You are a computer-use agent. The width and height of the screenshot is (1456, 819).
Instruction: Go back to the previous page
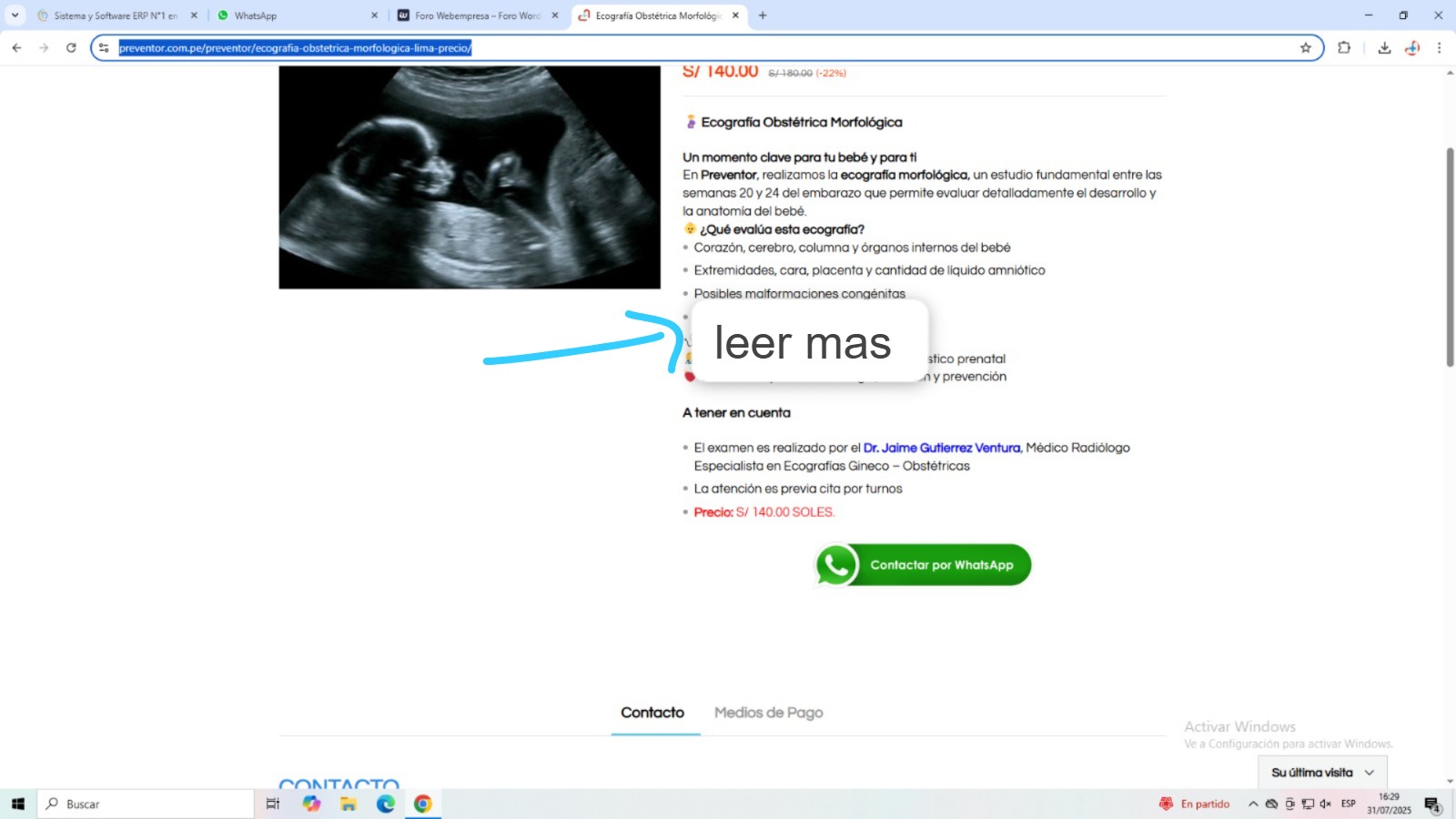pyautogui.click(x=16, y=48)
